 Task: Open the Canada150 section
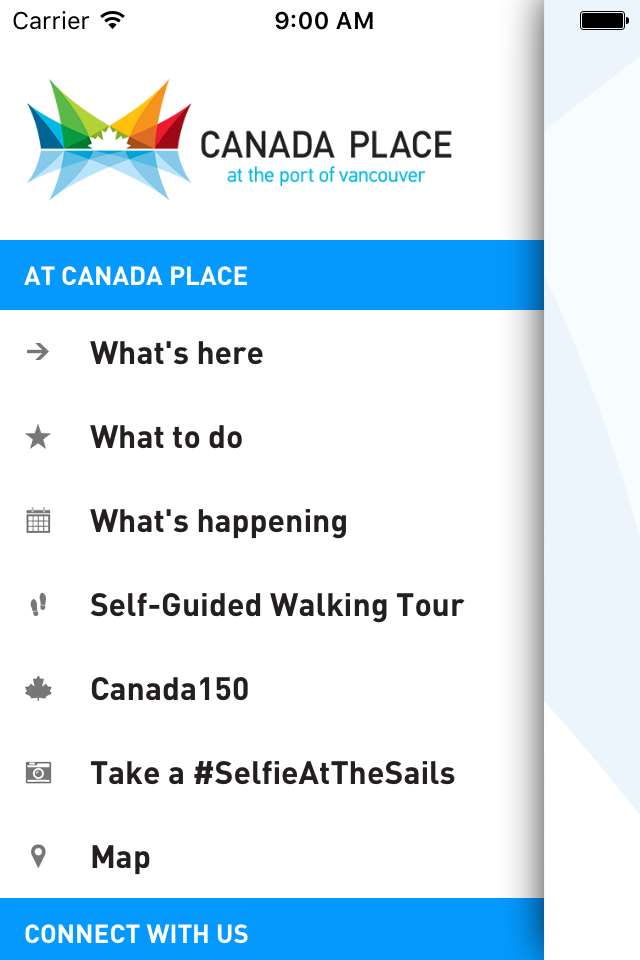pos(170,689)
